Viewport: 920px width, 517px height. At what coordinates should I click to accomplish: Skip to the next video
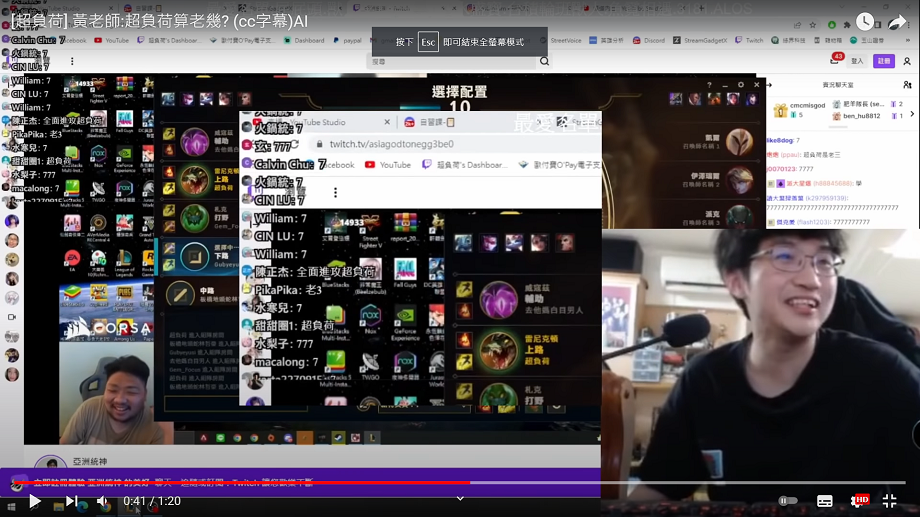(x=72, y=501)
